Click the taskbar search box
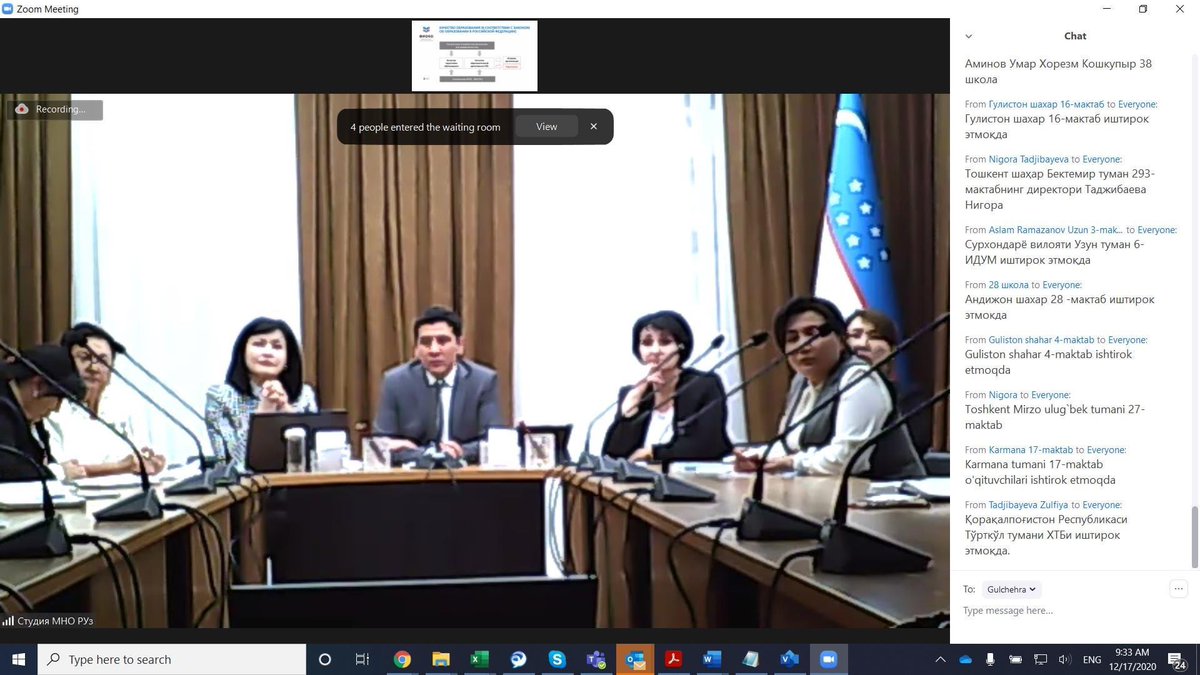The width and height of the screenshot is (1200, 675). (172, 659)
